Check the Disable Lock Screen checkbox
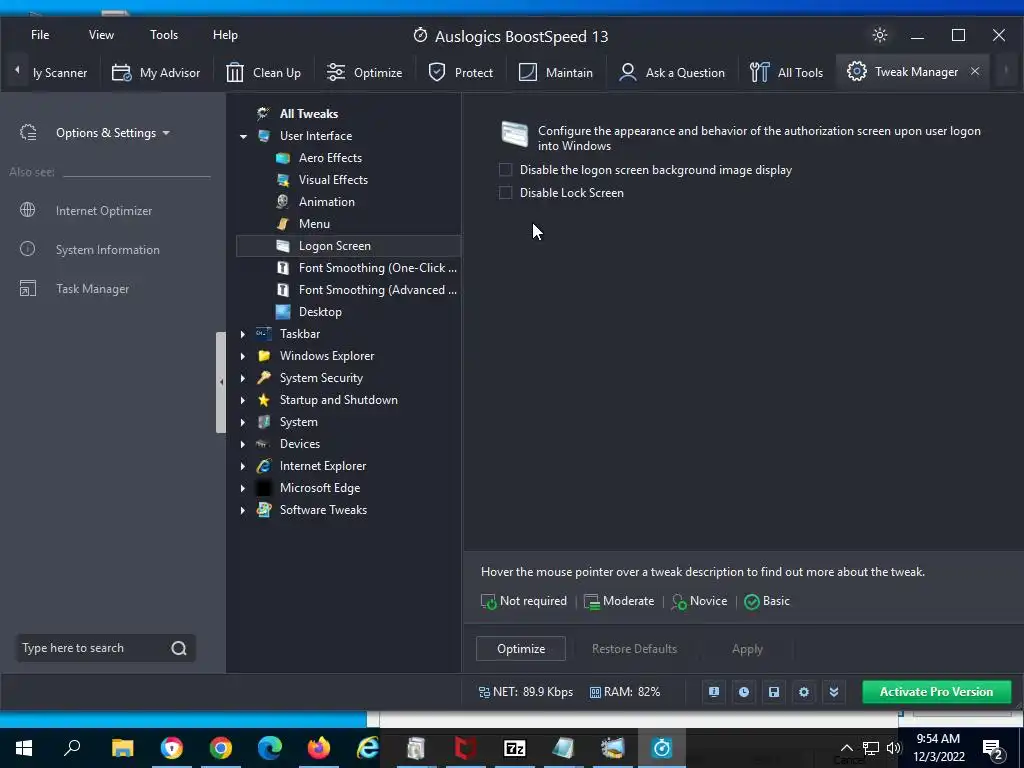The image size is (1024, 768). (505, 193)
